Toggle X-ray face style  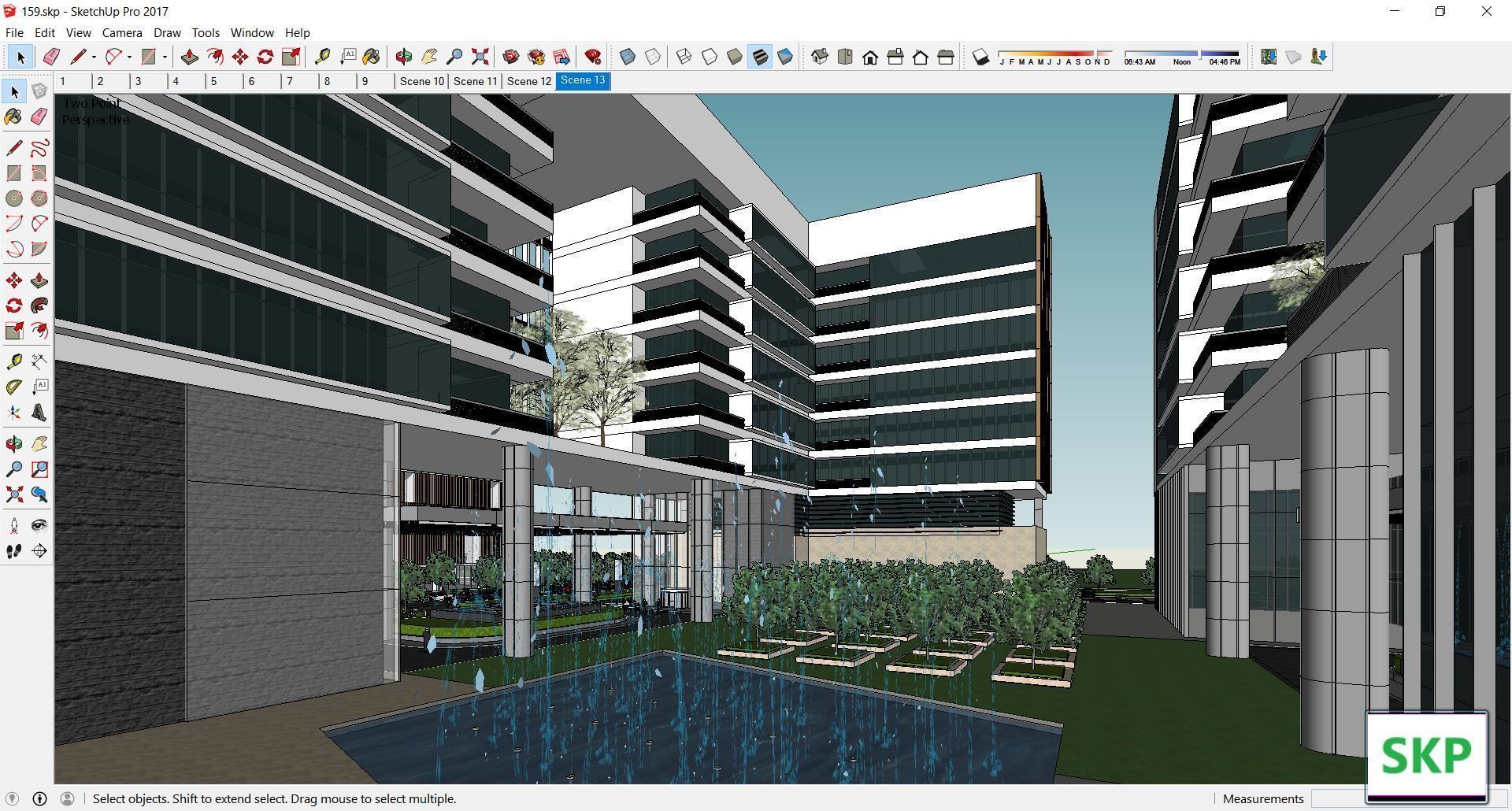(x=628, y=57)
